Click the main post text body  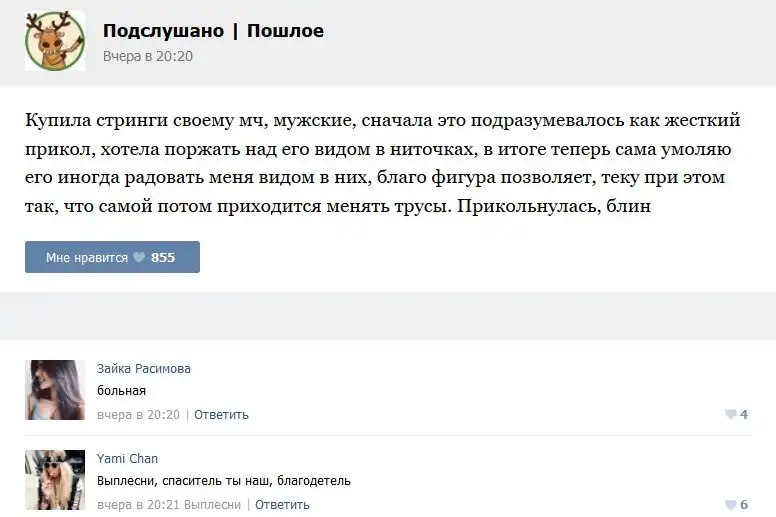pos(382,164)
